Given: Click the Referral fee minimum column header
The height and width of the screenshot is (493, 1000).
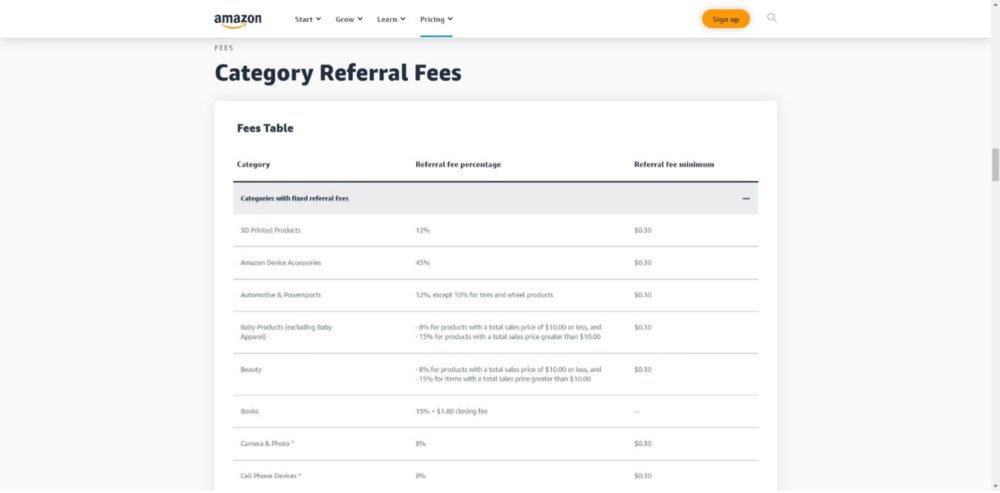Looking at the screenshot, I should (674, 165).
